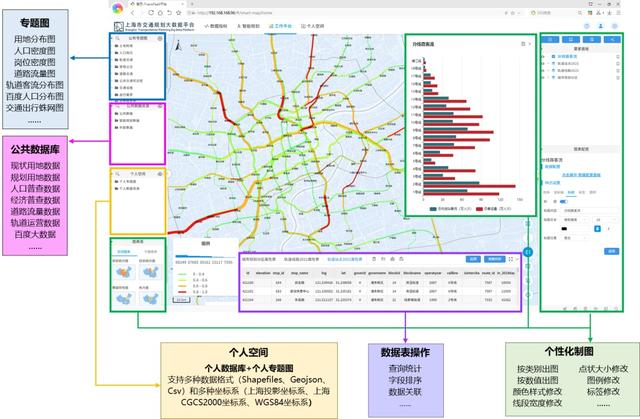Select the first tab in the attribute table panel
Screen dimensions: 640x419
coord(258,259)
